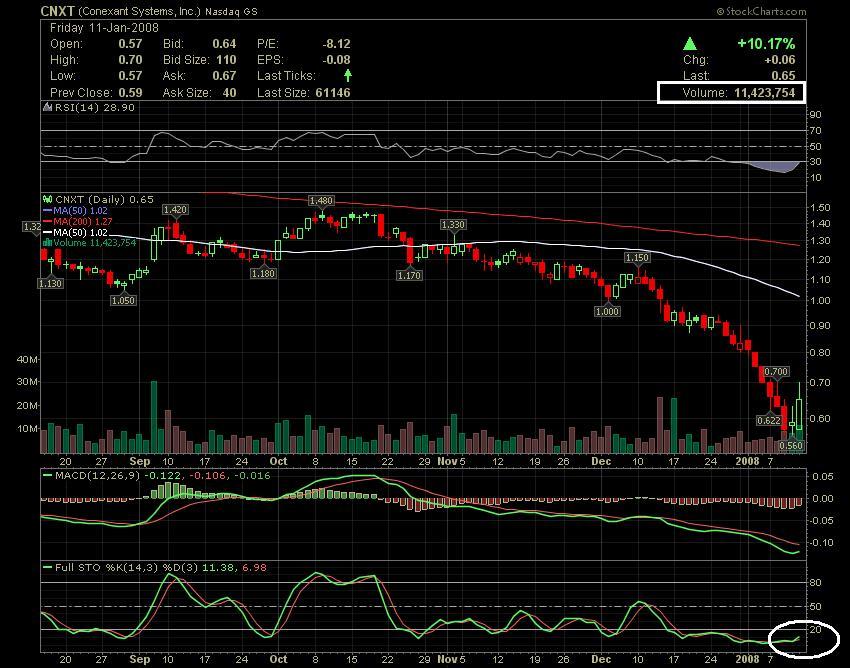Click the -0.10 MACD axis label
This screenshot has height=668, width=850.
[x=821, y=543]
